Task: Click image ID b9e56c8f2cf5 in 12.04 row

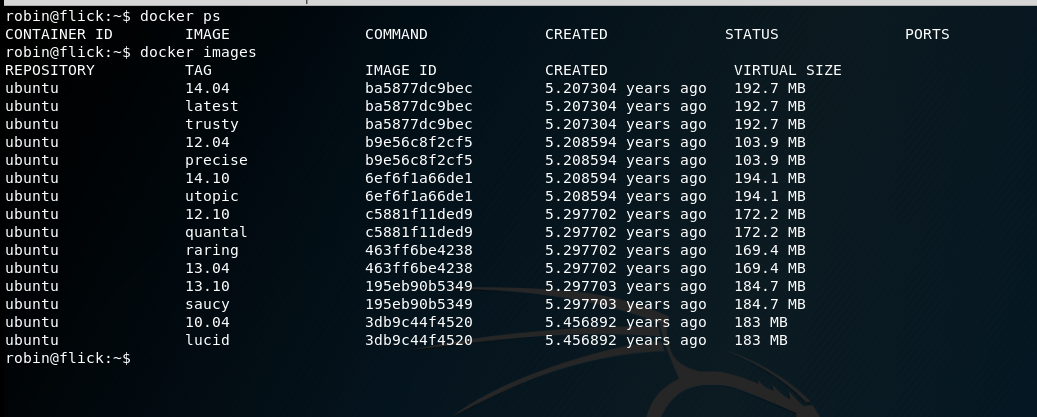Action: point(419,142)
